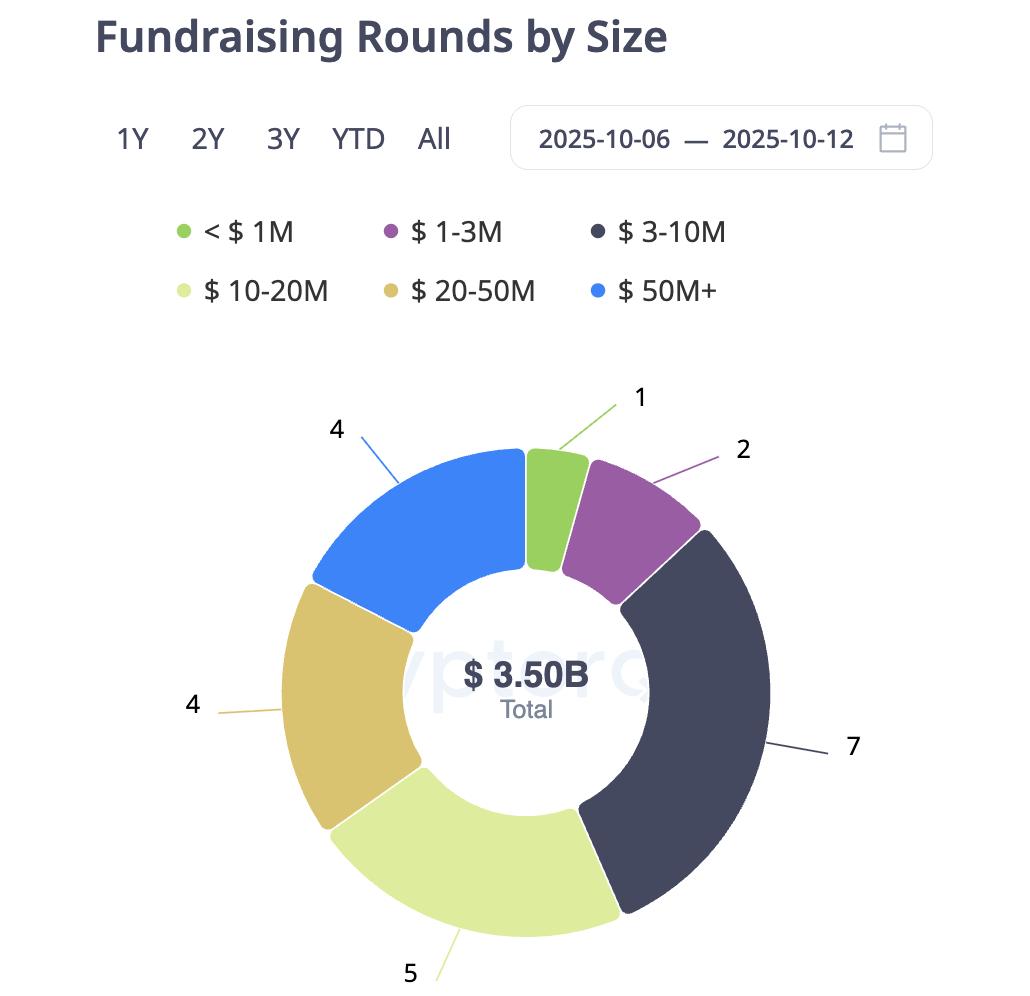1030x996 pixels.
Task: Choose the YTD range option
Action: (x=358, y=139)
